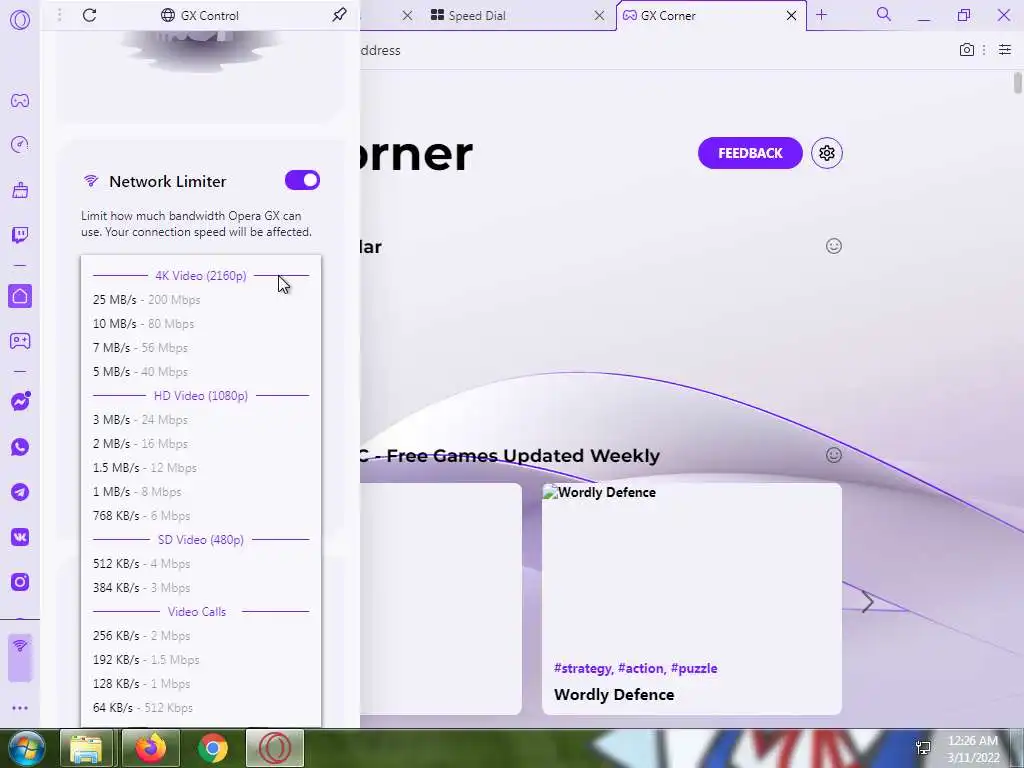Open GX Control panel drag-handle menu dots

click(59, 15)
